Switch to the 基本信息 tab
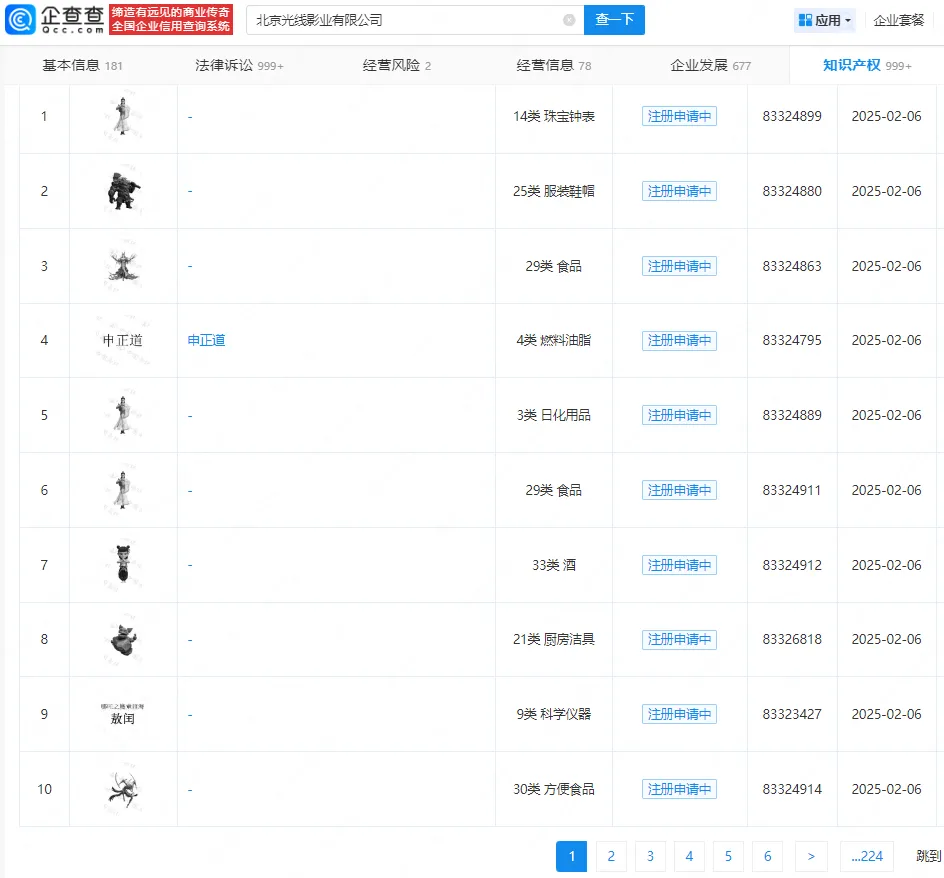This screenshot has width=944, height=878. (x=82, y=65)
